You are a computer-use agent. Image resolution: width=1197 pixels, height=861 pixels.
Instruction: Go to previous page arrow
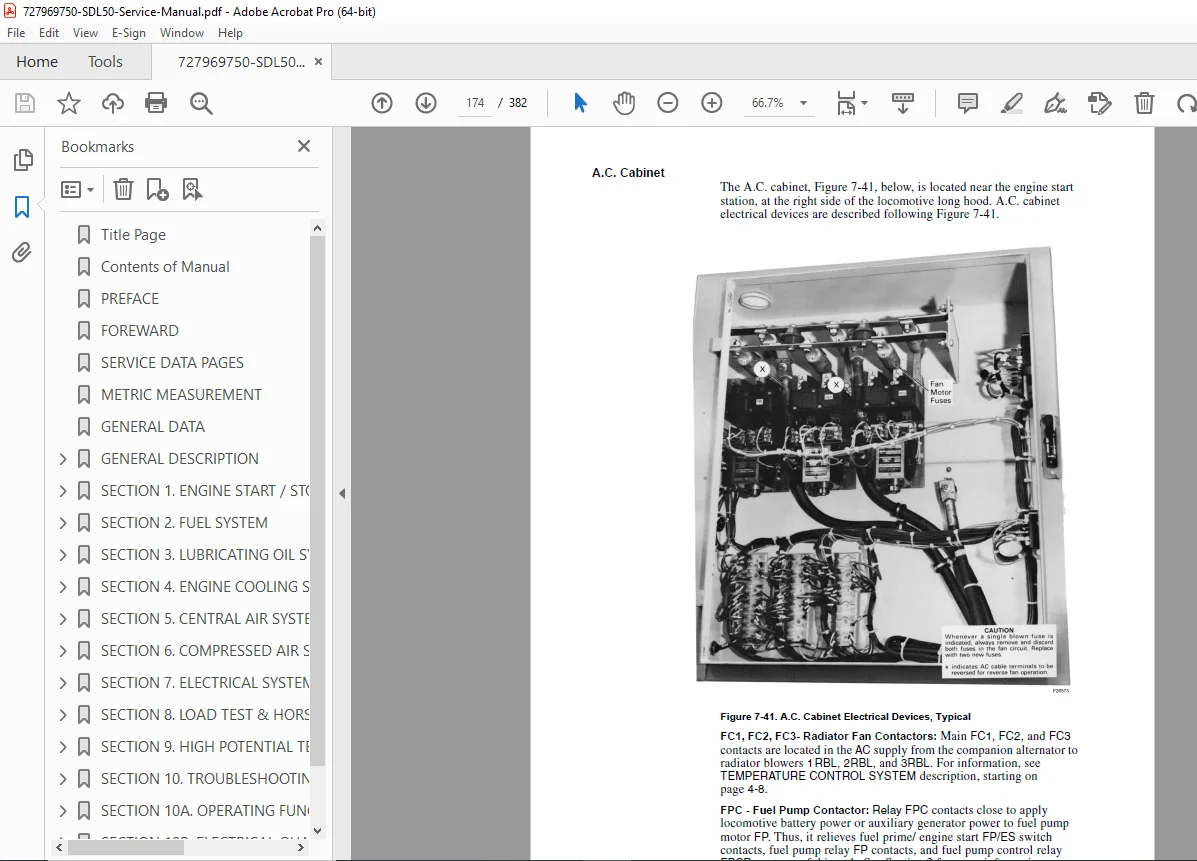pos(382,103)
